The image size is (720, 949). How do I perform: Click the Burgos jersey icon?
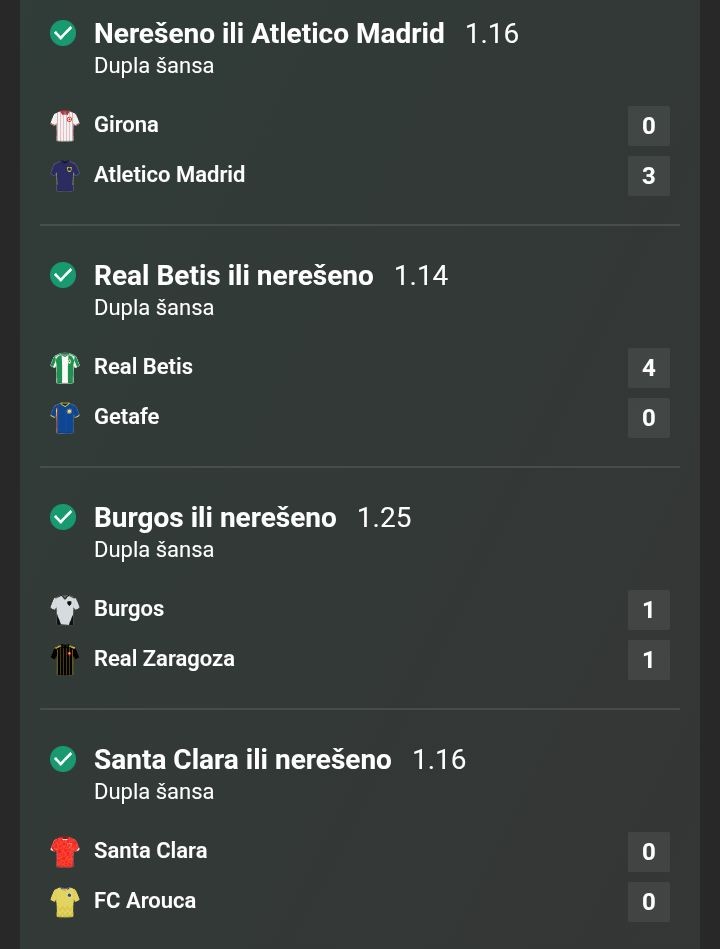click(x=65, y=610)
